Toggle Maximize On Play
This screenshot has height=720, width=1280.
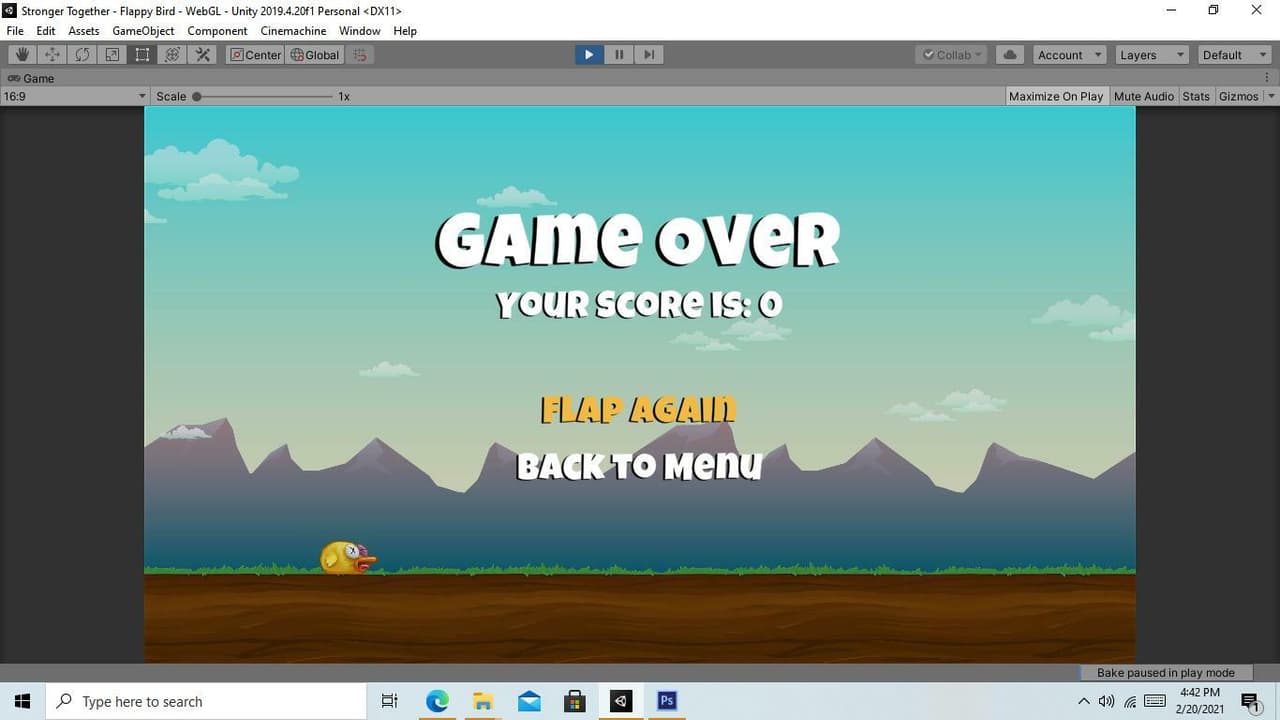(1056, 96)
